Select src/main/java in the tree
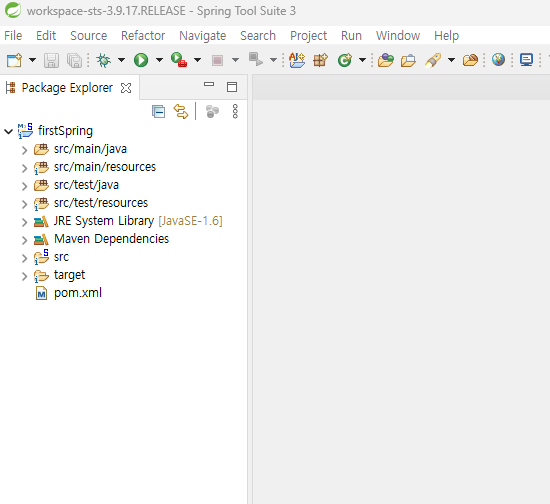 click(x=90, y=149)
